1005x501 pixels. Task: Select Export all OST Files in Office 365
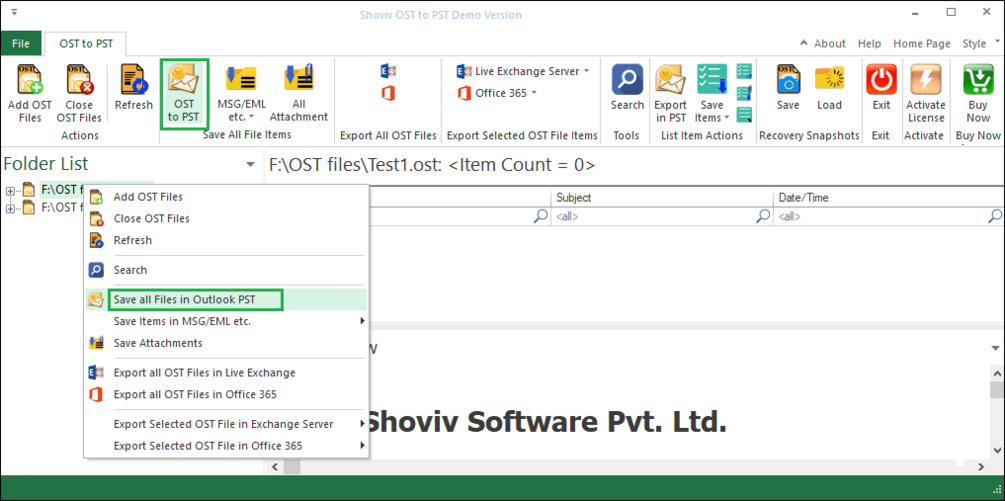pos(226,395)
